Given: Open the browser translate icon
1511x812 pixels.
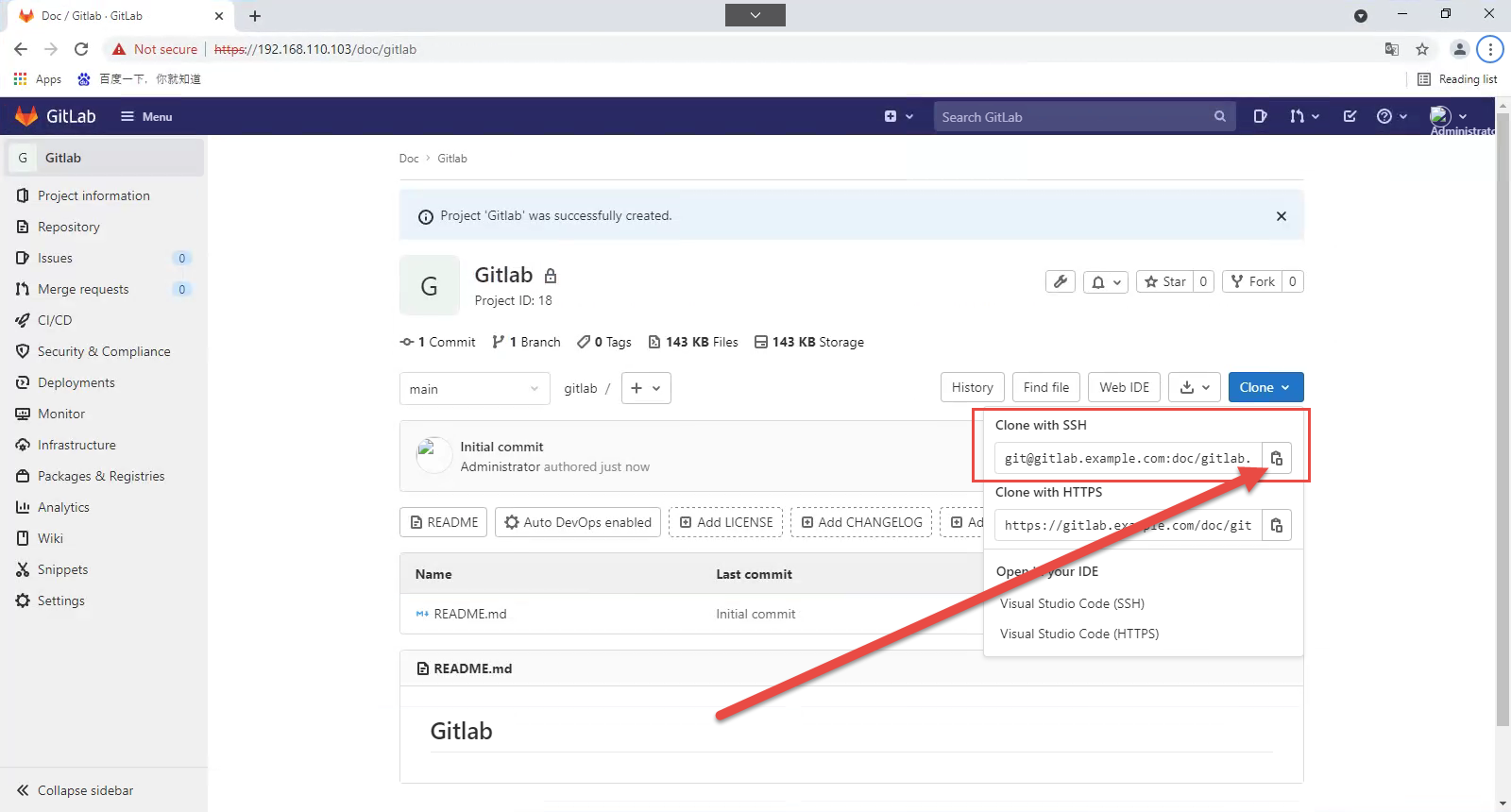Looking at the screenshot, I should coord(1392,49).
